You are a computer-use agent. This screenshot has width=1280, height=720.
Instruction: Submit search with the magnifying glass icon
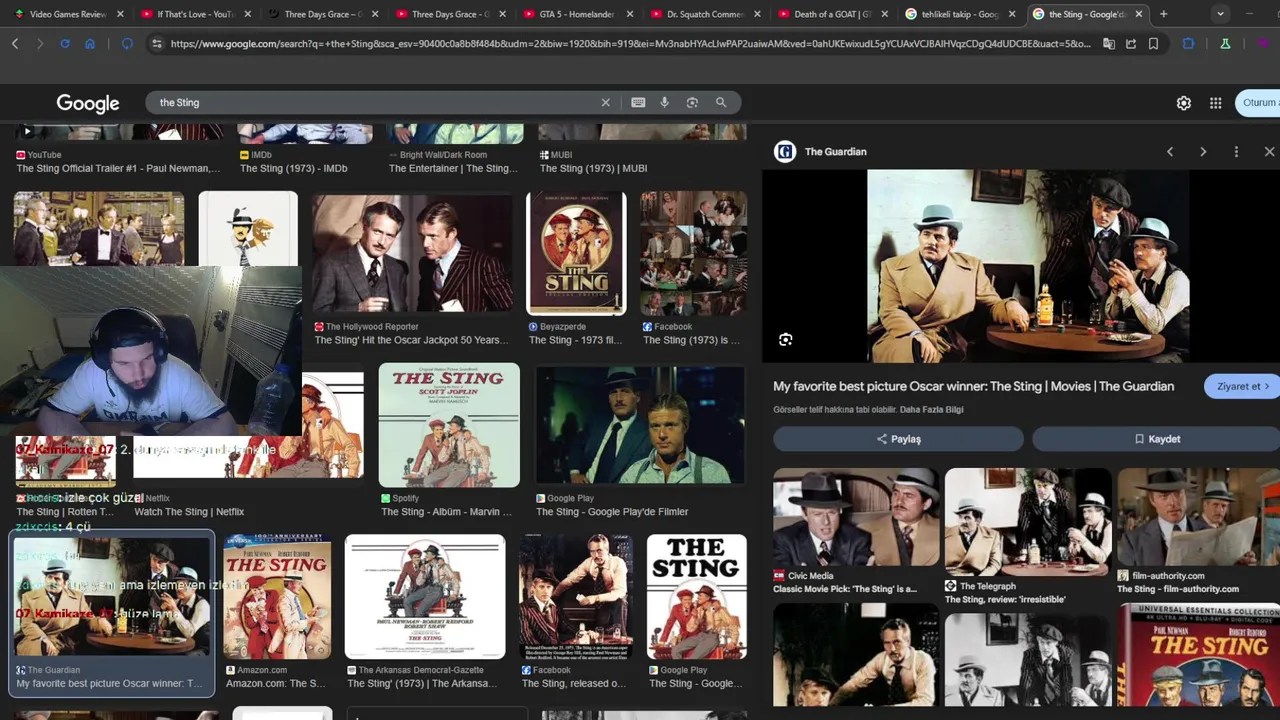[x=720, y=102]
